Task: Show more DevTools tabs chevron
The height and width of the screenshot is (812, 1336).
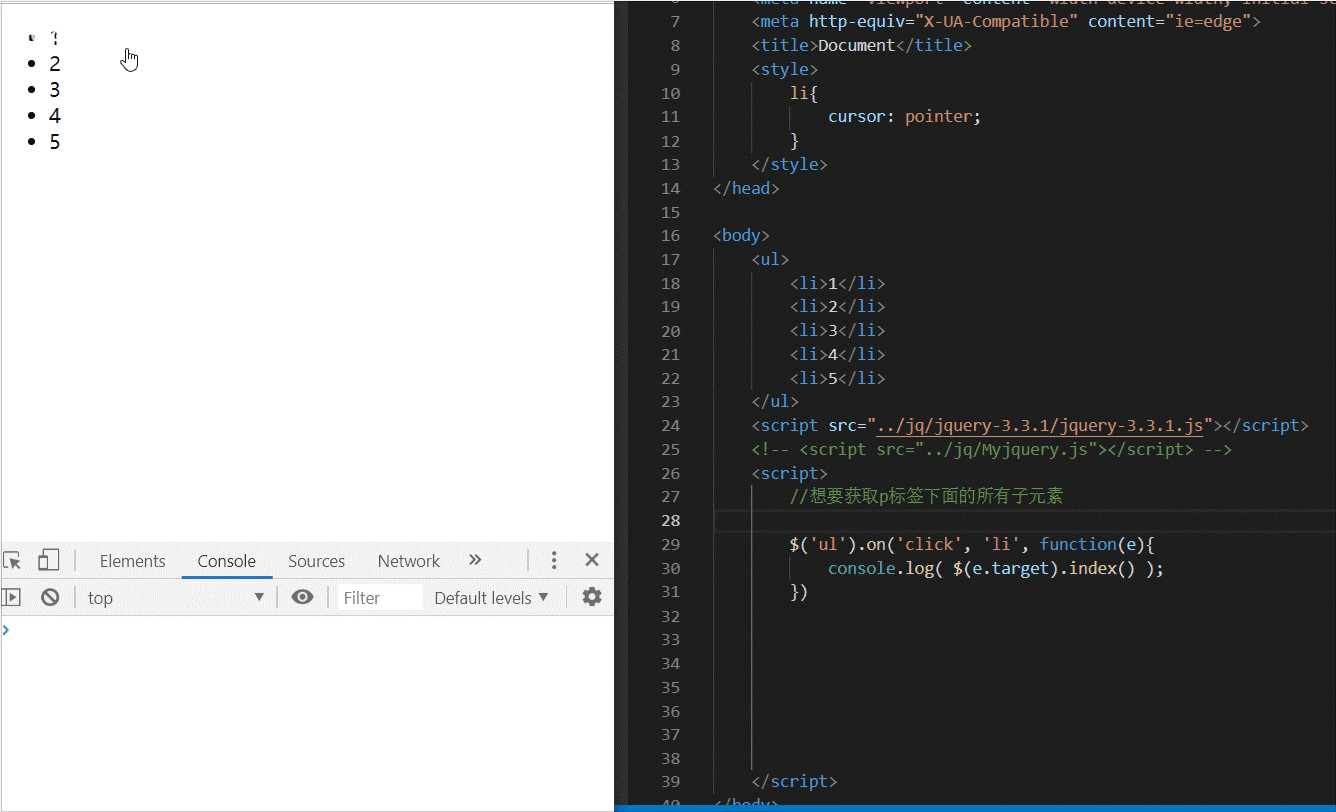Action: [x=475, y=560]
